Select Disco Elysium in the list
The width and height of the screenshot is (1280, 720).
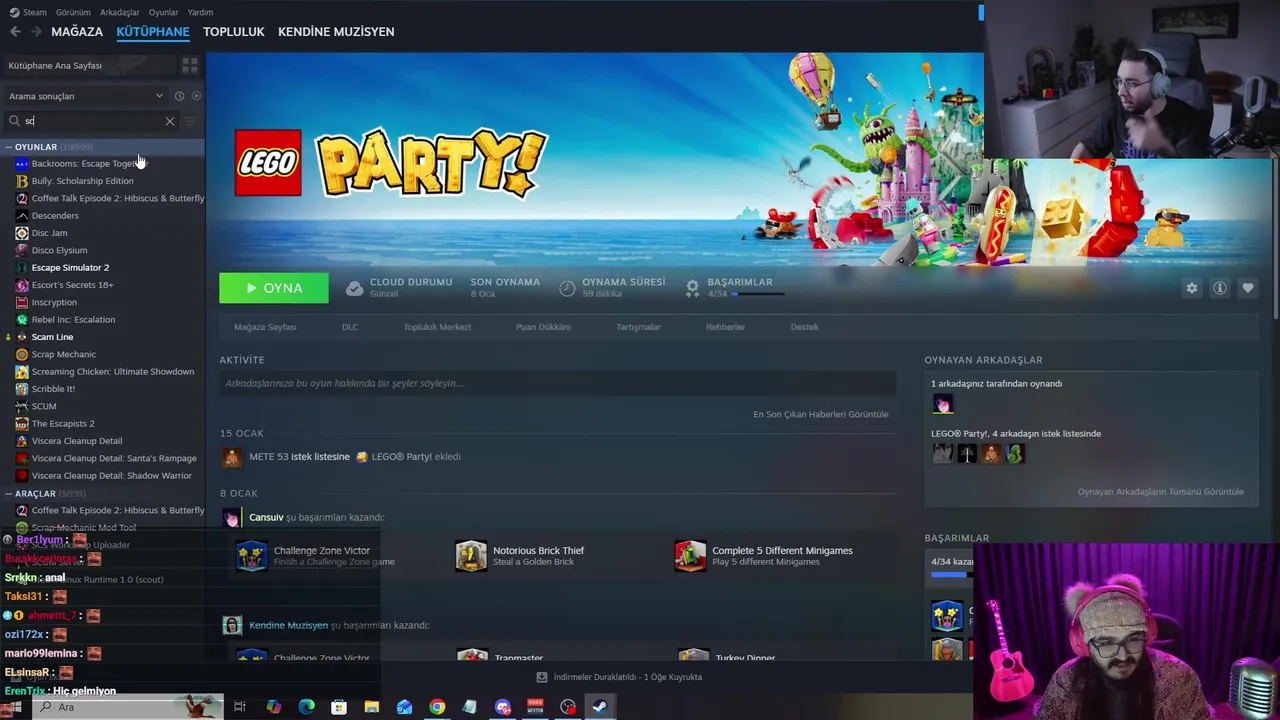click(59, 250)
